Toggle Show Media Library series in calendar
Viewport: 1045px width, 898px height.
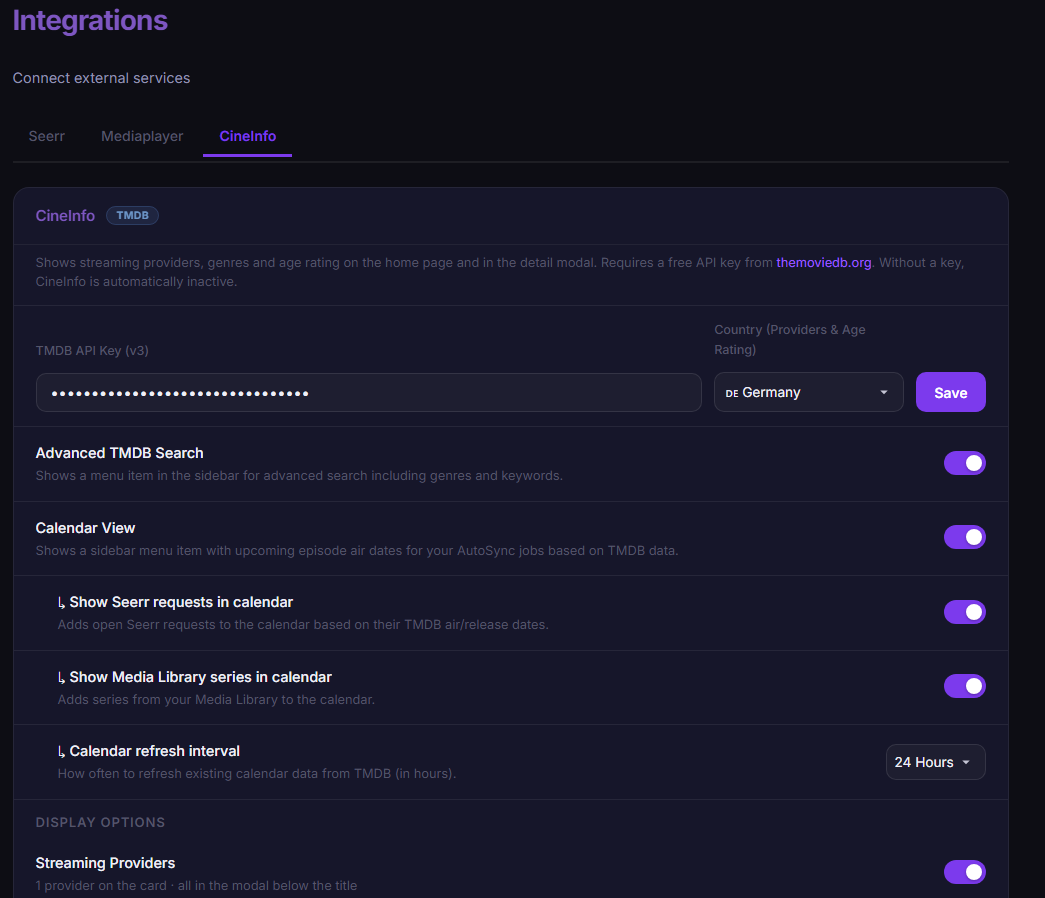pyautogui.click(x=964, y=686)
